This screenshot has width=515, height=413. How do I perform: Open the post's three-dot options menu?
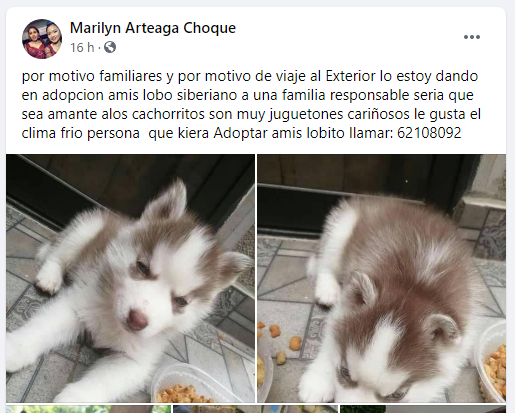472,37
